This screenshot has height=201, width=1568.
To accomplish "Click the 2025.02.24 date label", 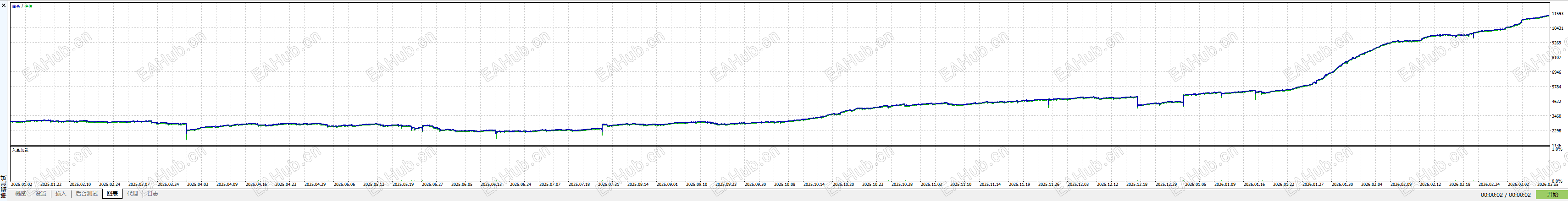I will pyautogui.click(x=110, y=185).
